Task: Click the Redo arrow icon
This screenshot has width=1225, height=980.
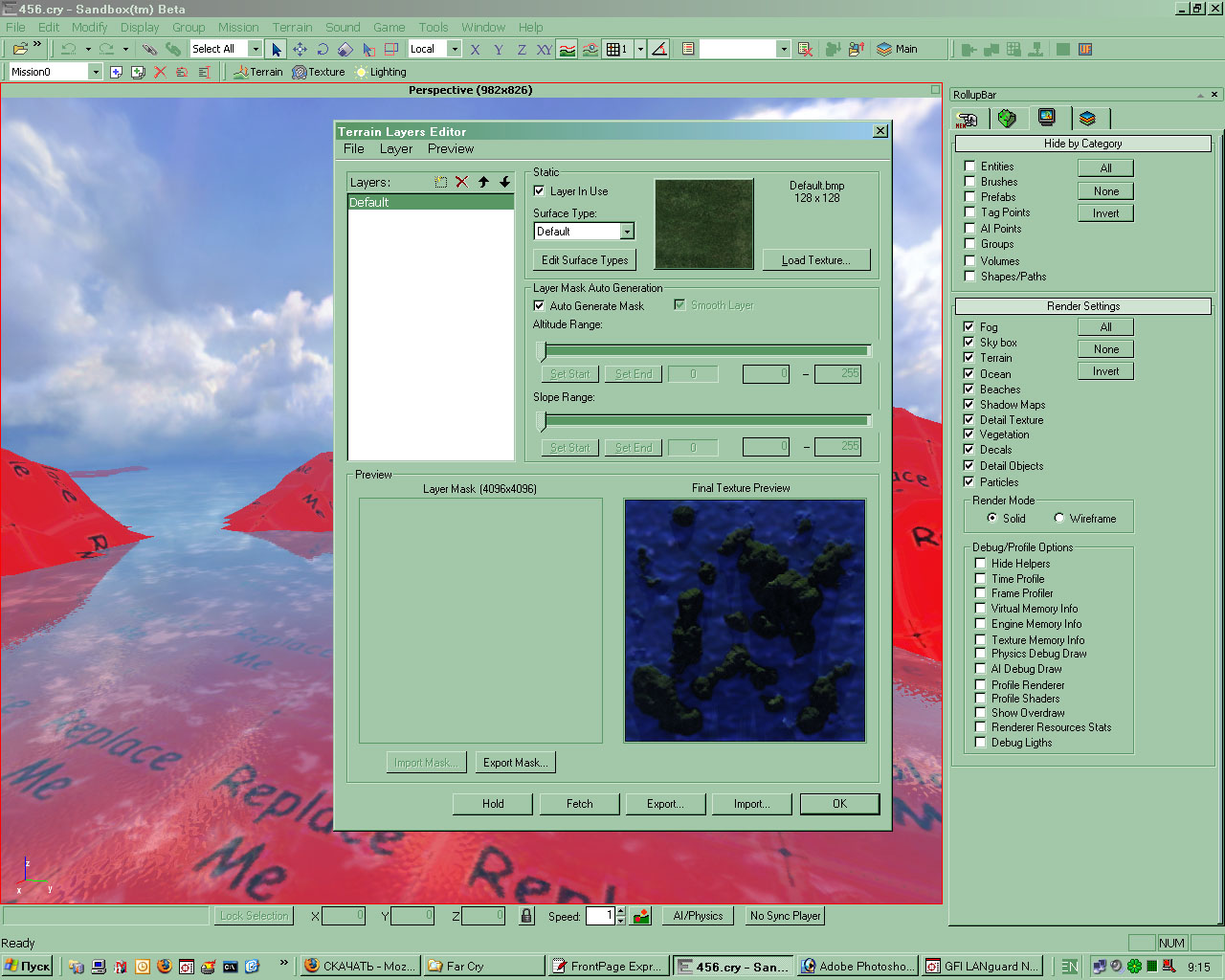Action: point(106,49)
